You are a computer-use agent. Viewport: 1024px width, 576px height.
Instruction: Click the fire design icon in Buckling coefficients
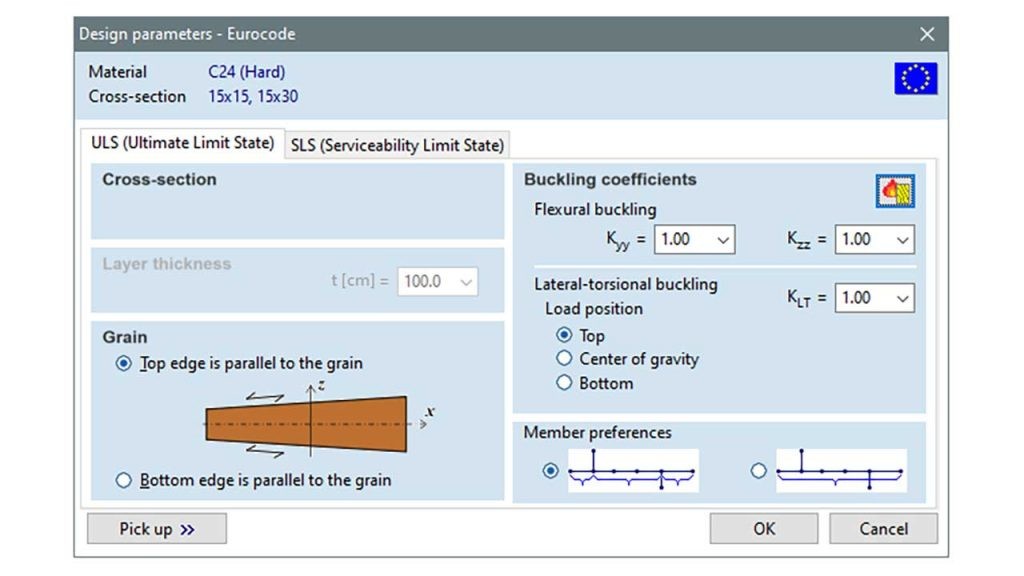pyautogui.click(x=895, y=191)
